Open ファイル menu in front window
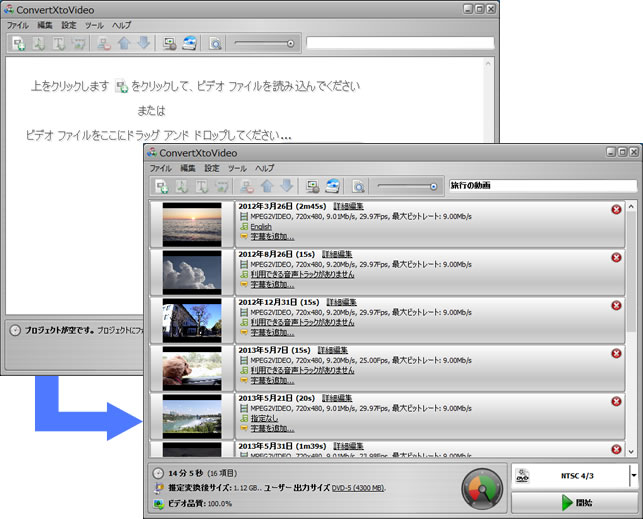643x519 pixels. click(x=160, y=168)
